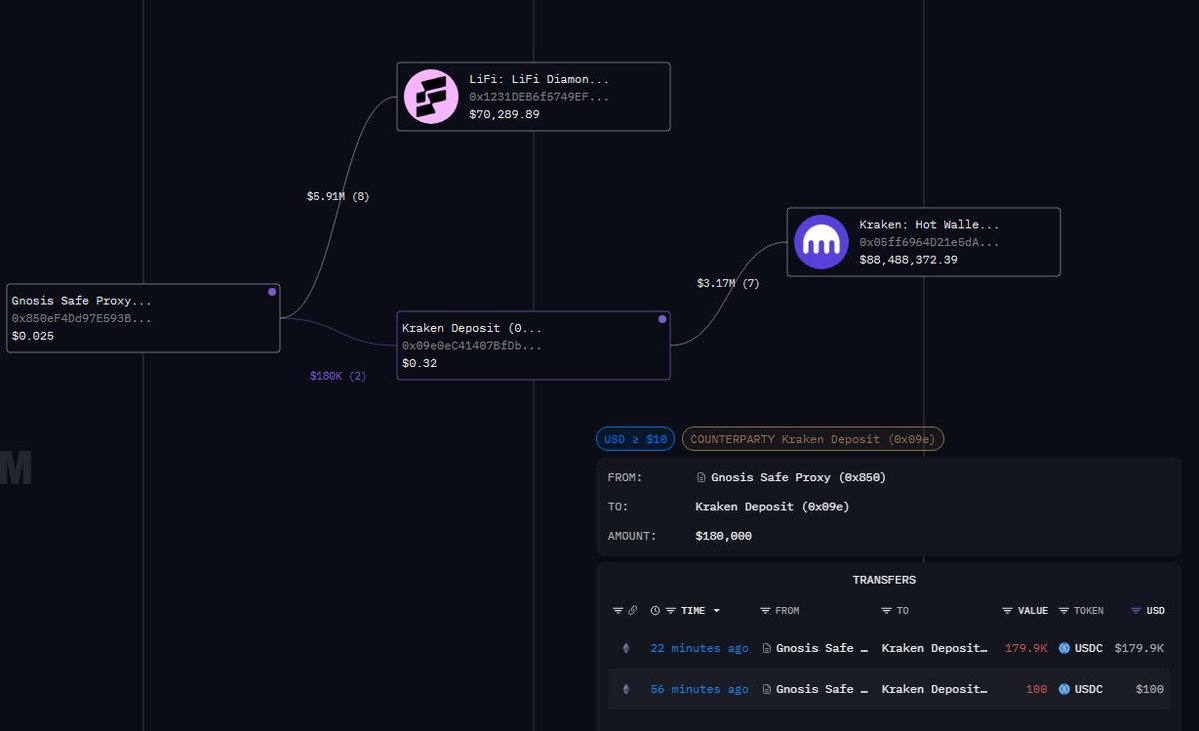Click the 0x1231DEB6f5749EF address text

(539, 96)
